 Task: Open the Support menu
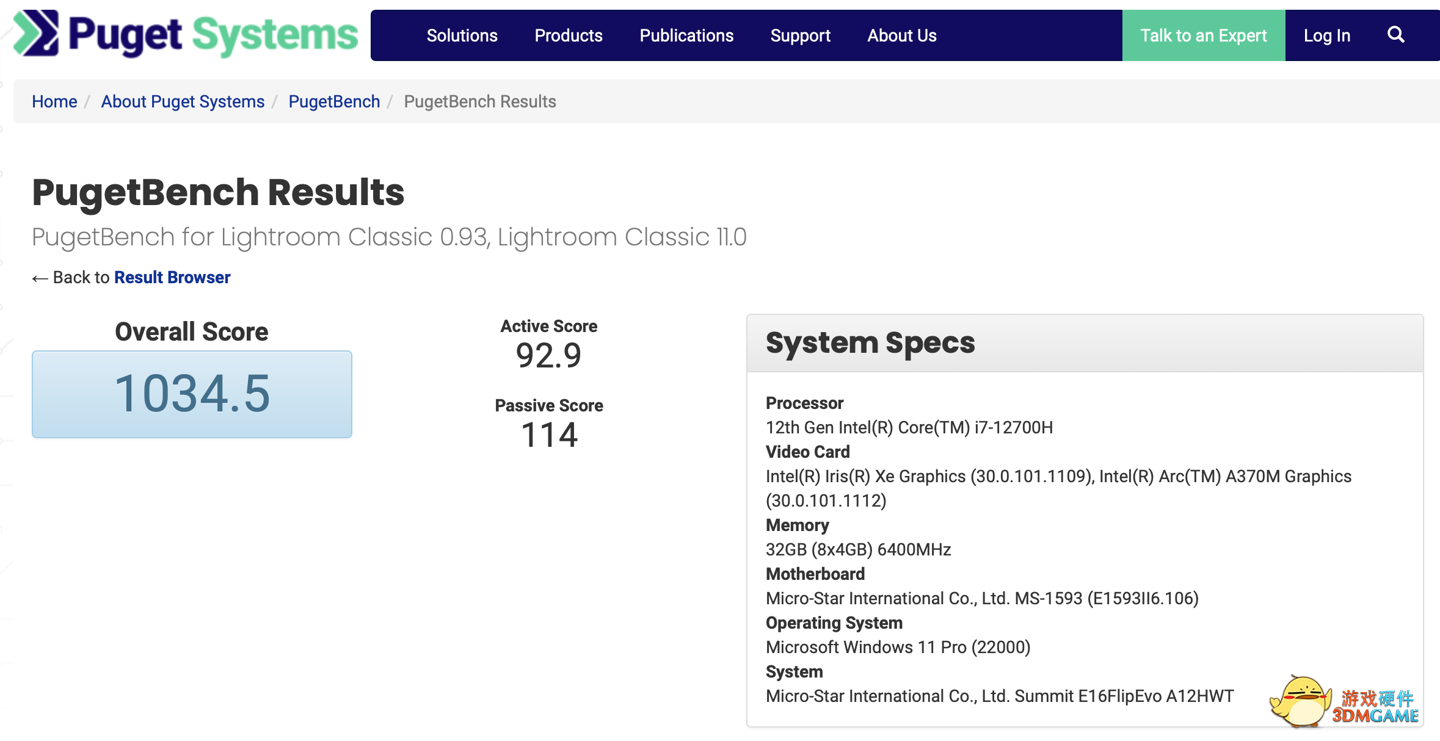click(x=800, y=36)
